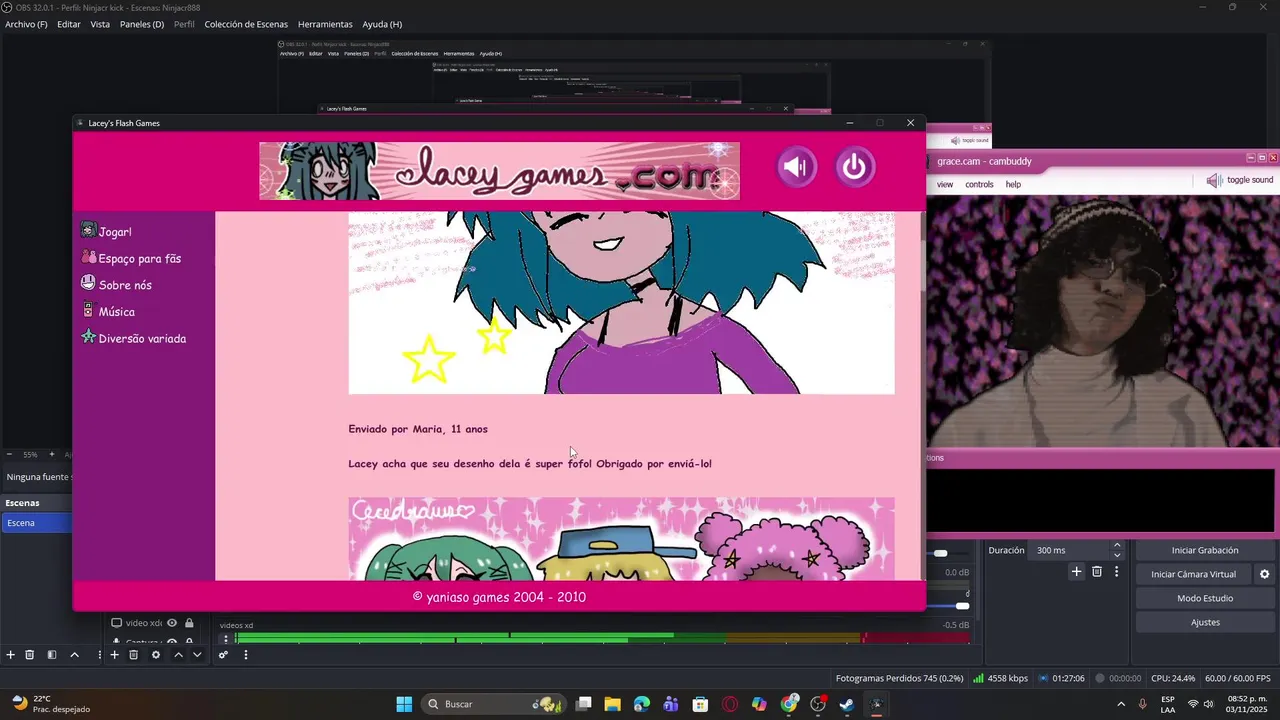Move source down in sources toolbar
Screen dimensions: 1280x720
(197, 655)
